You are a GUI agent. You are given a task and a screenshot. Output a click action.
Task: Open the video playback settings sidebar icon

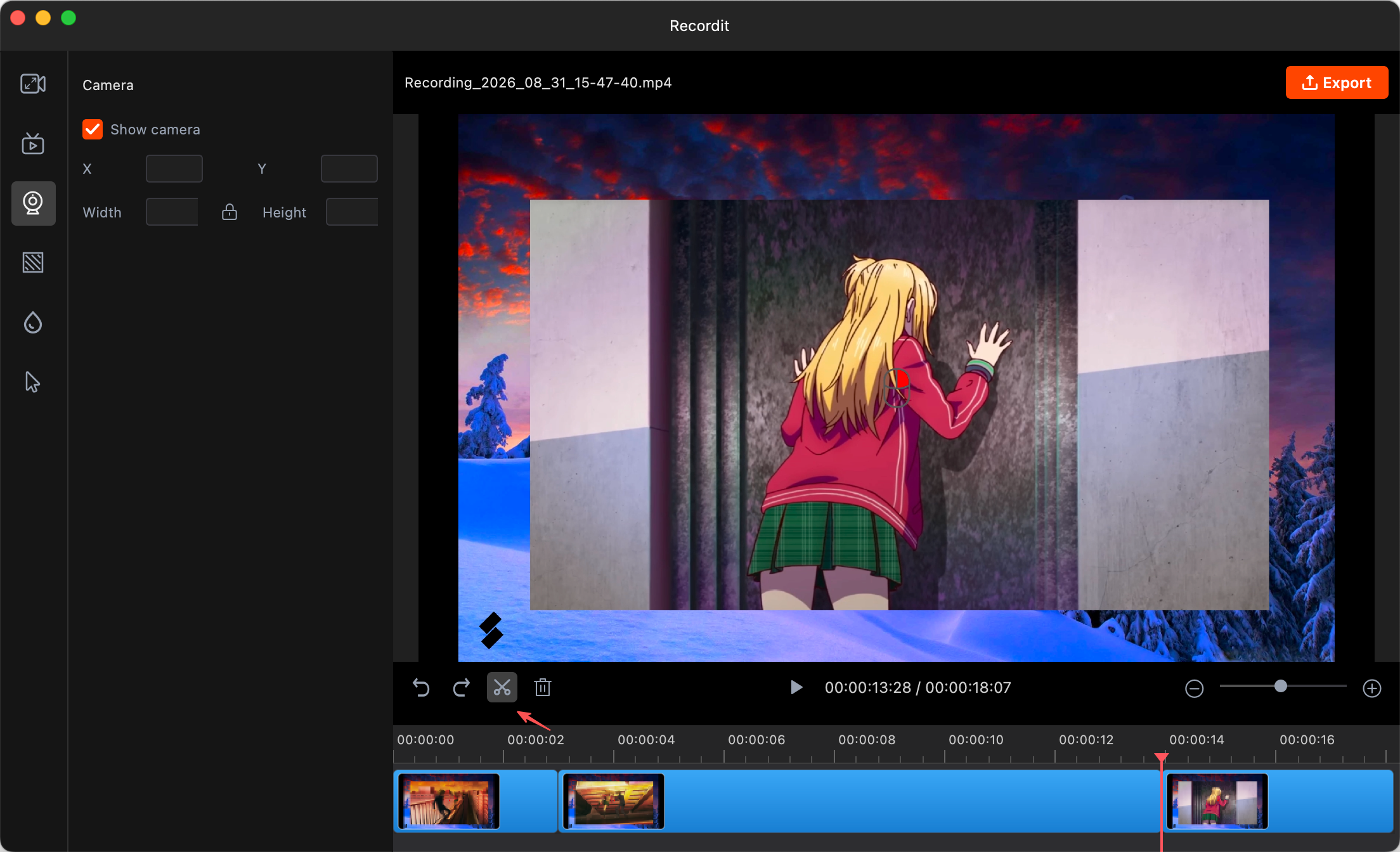coord(33,144)
